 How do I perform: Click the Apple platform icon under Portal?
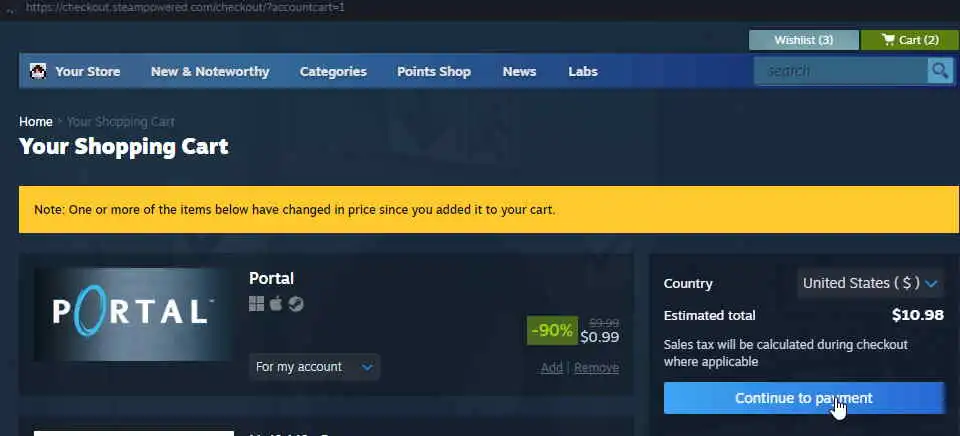(x=276, y=304)
